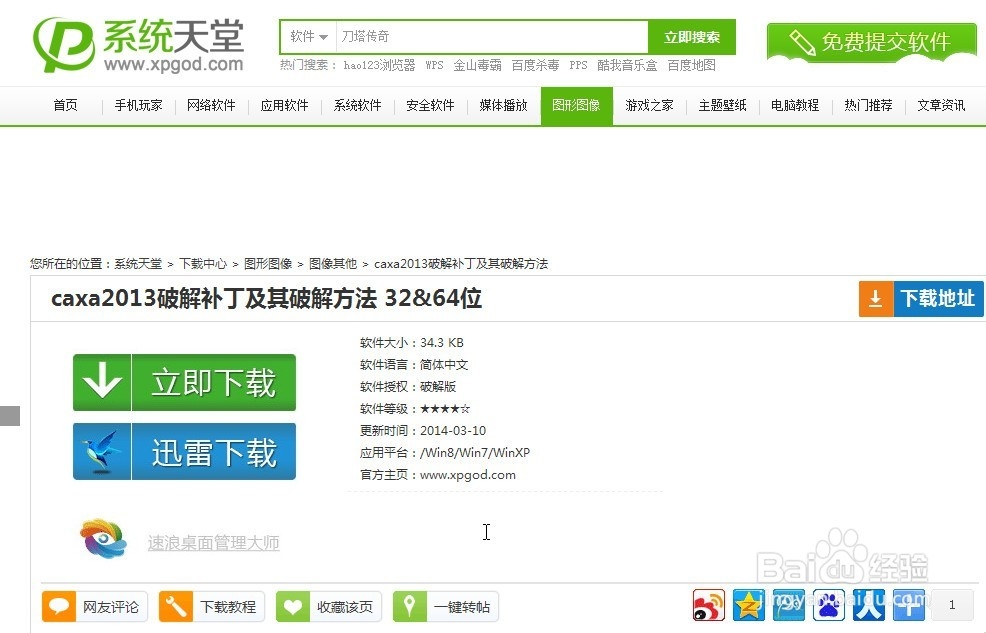The height and width of the screenshot is (633, 986).
Task: Open the 电脑教程 navigation item
Action: 795,105
